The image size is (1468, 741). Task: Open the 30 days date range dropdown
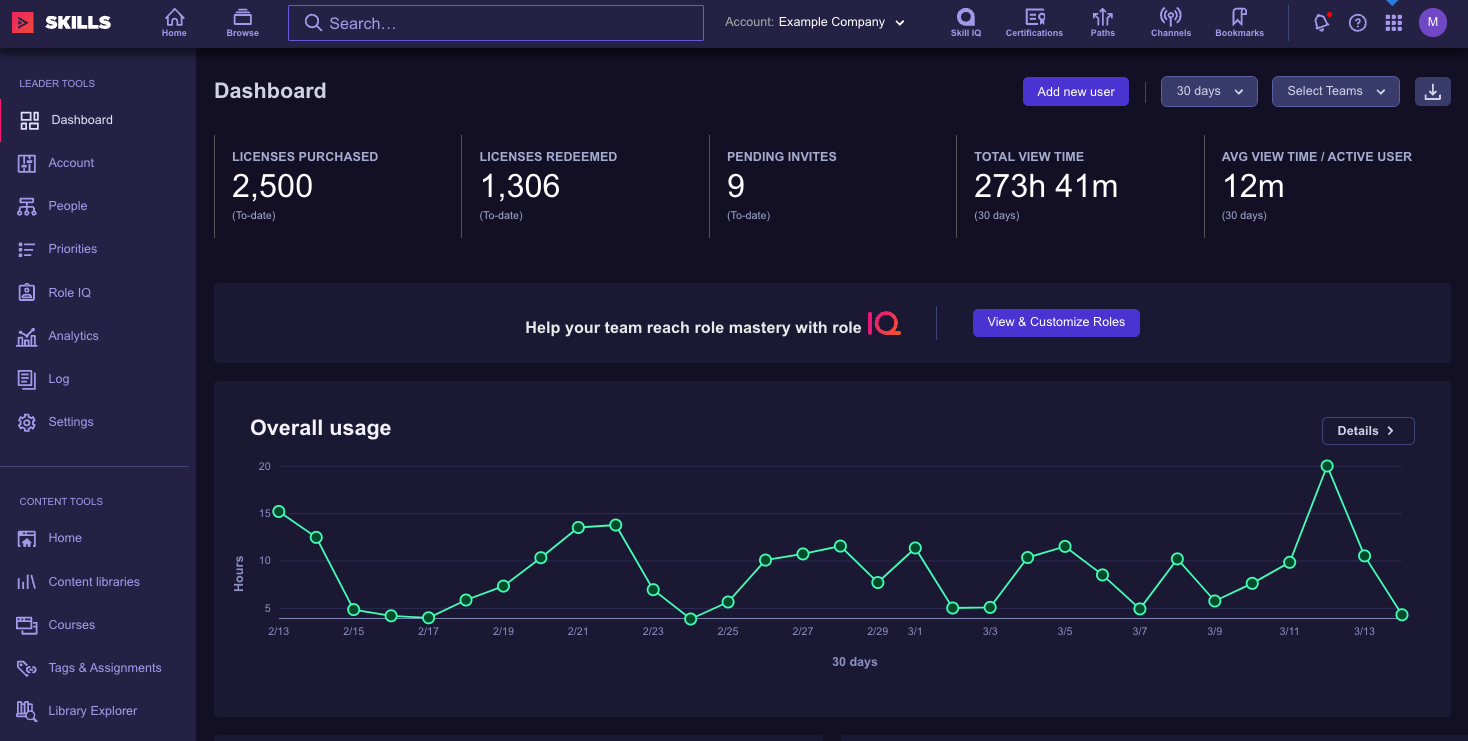1208,91
